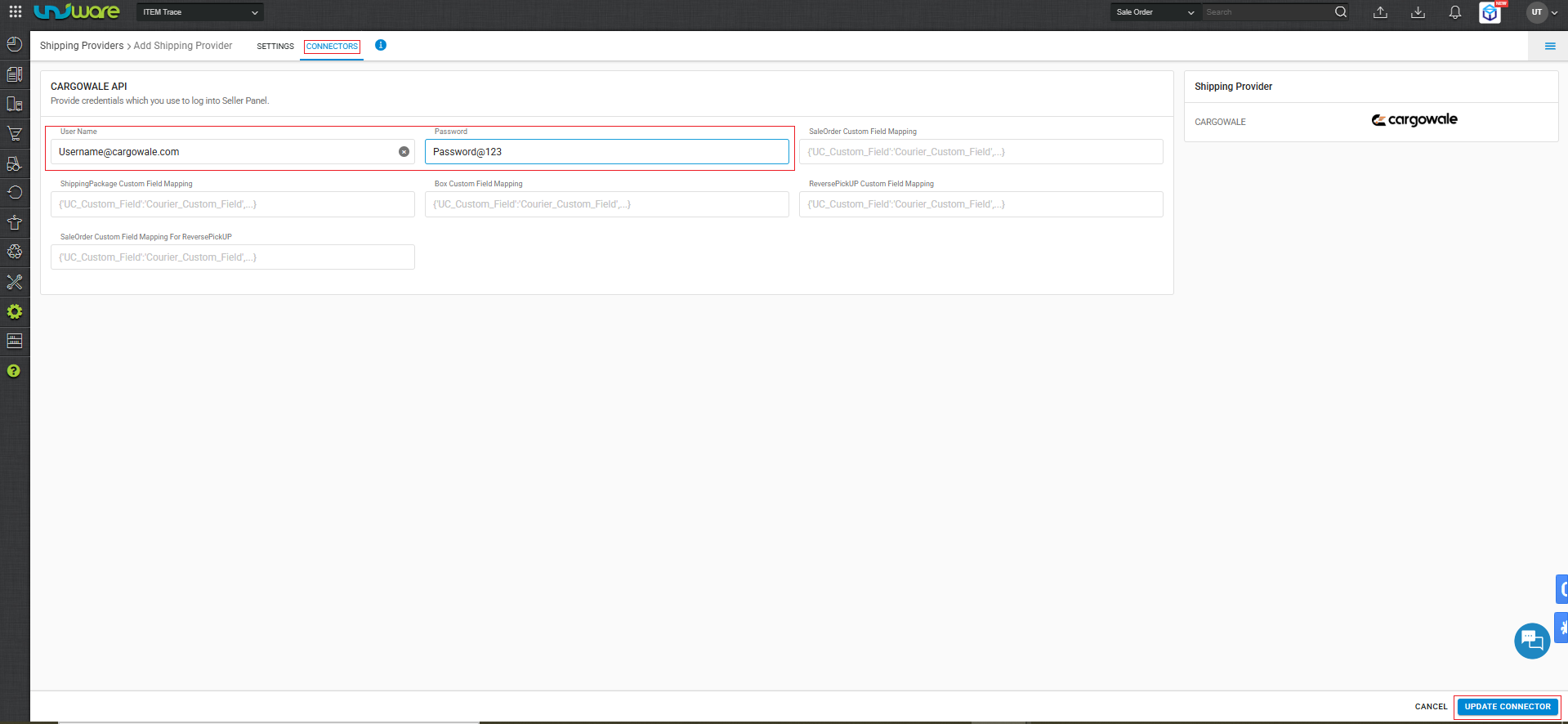Click the CANCEL button

point(1432,707)
